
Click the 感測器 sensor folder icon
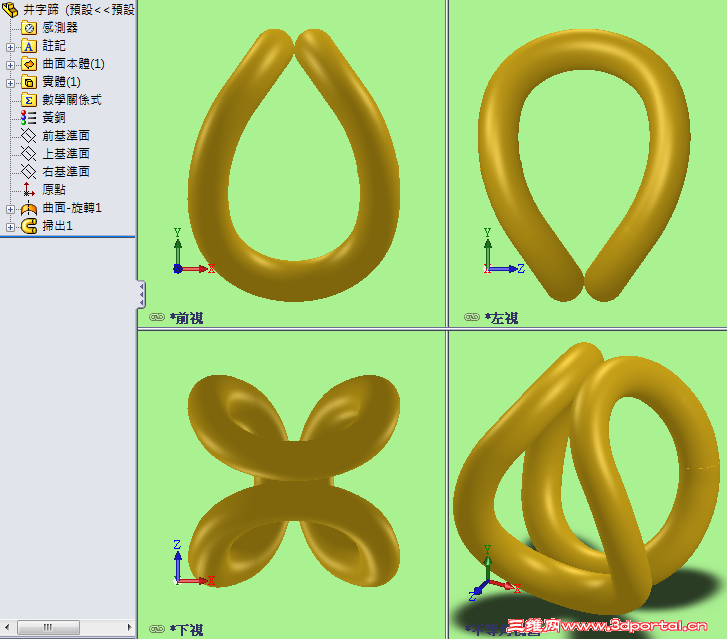[x=29, y=28]
